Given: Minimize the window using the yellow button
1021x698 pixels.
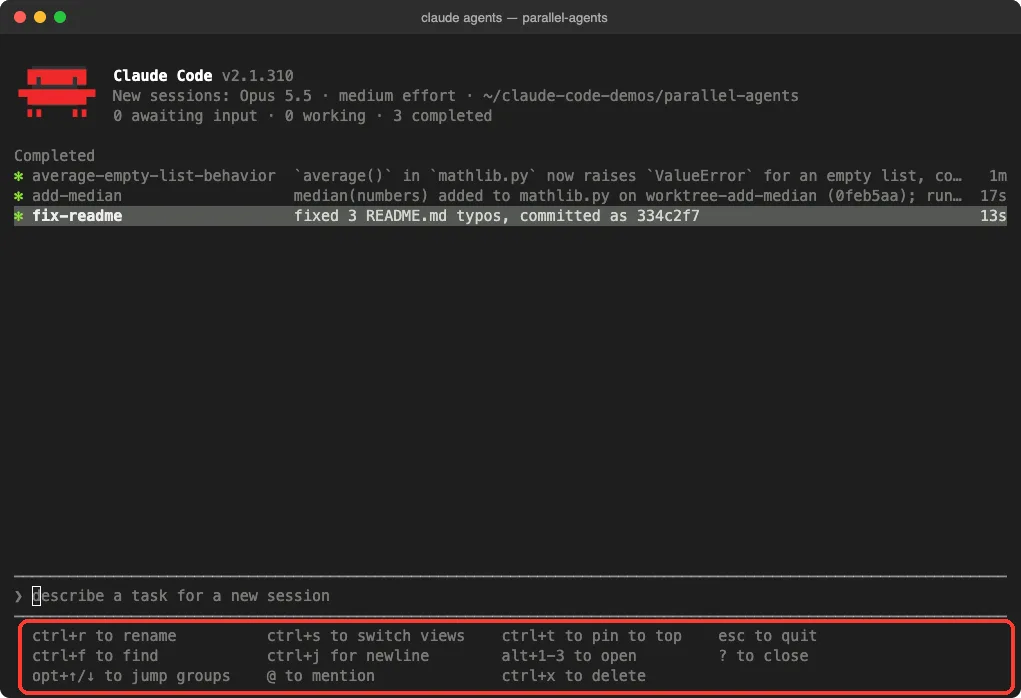Looking at the screenshot, I should pyautogui.click(x=40, y=17).
